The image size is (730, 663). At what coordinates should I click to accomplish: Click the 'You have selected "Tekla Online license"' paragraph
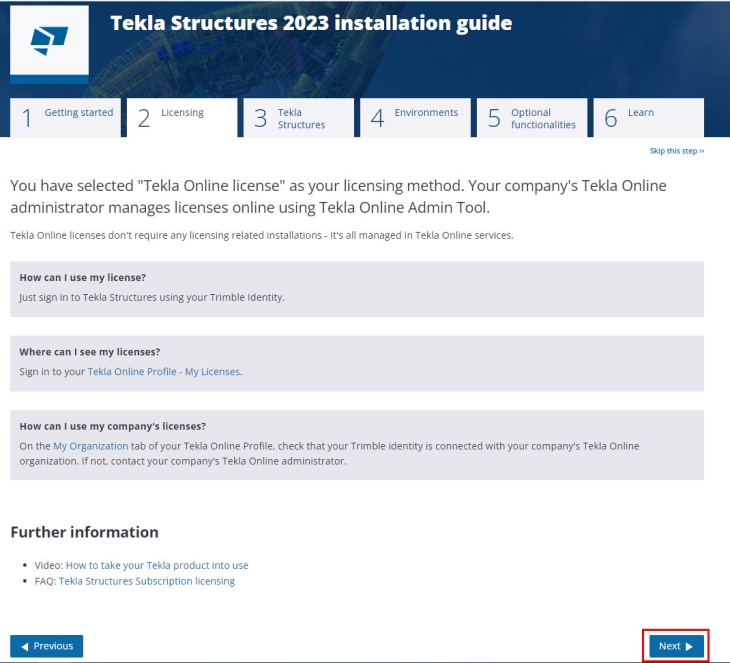338,196
